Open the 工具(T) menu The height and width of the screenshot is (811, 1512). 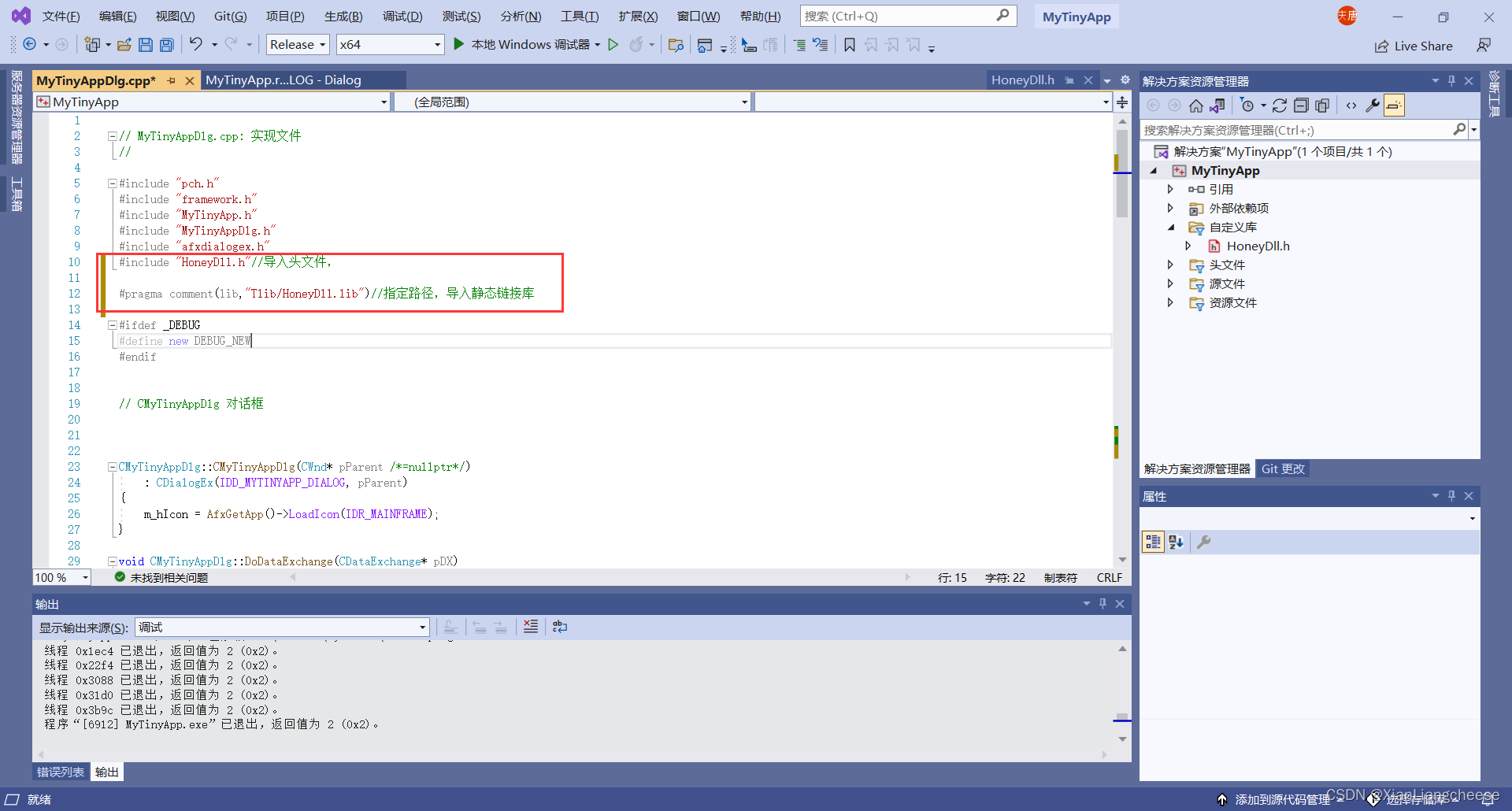point(580,16)
